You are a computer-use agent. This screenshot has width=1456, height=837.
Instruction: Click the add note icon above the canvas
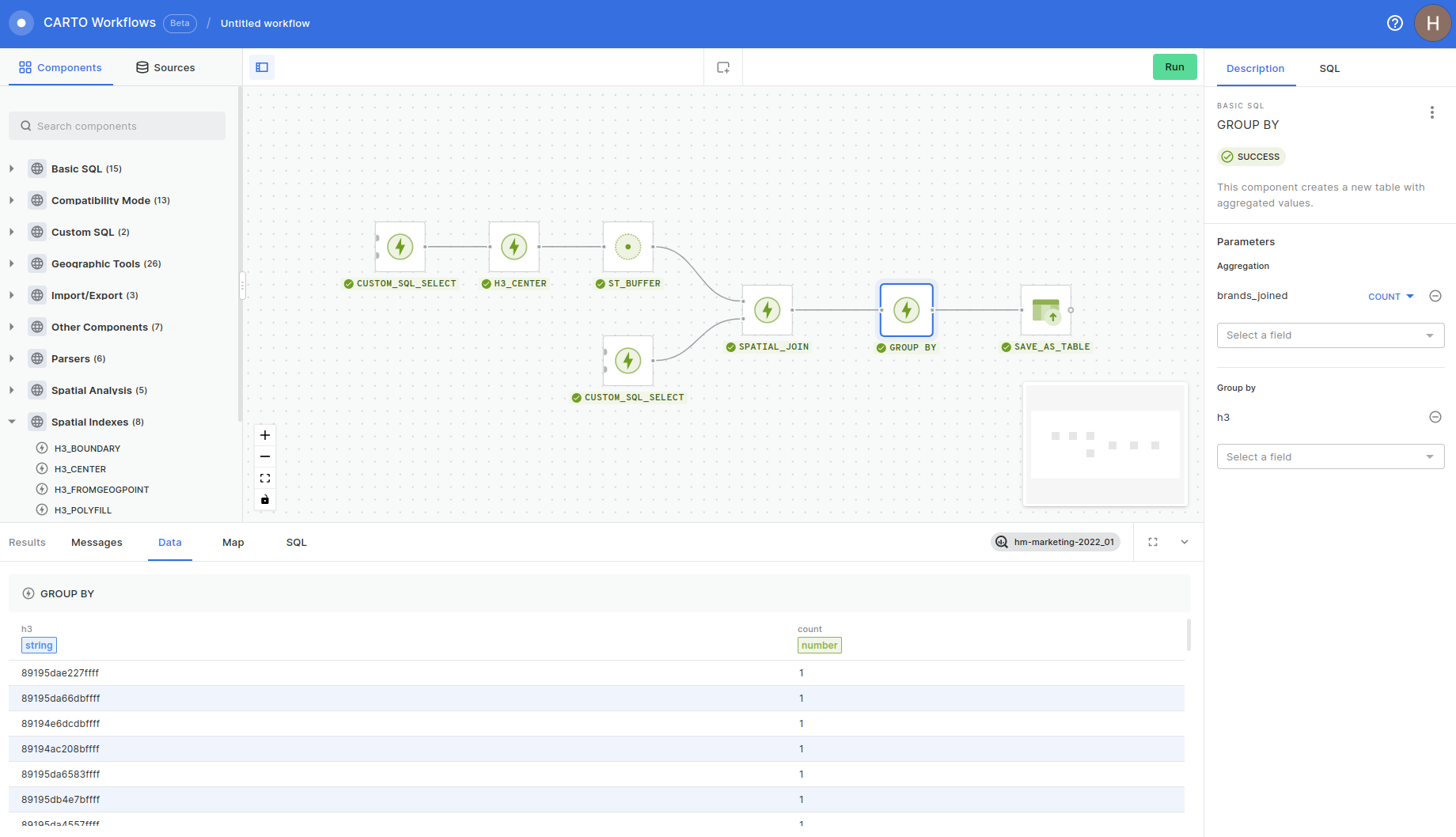click(722, 66)
